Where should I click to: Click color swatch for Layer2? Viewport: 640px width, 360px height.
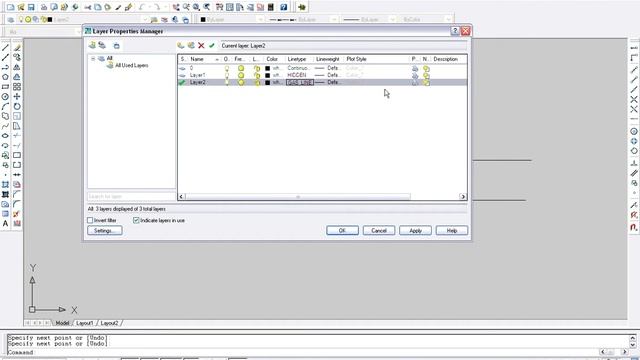[267, 82]
